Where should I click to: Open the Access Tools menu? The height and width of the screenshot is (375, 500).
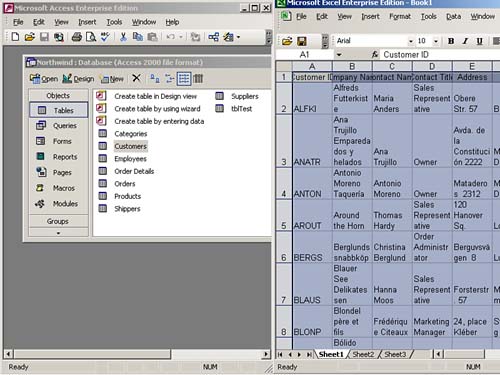coord(114,22)
